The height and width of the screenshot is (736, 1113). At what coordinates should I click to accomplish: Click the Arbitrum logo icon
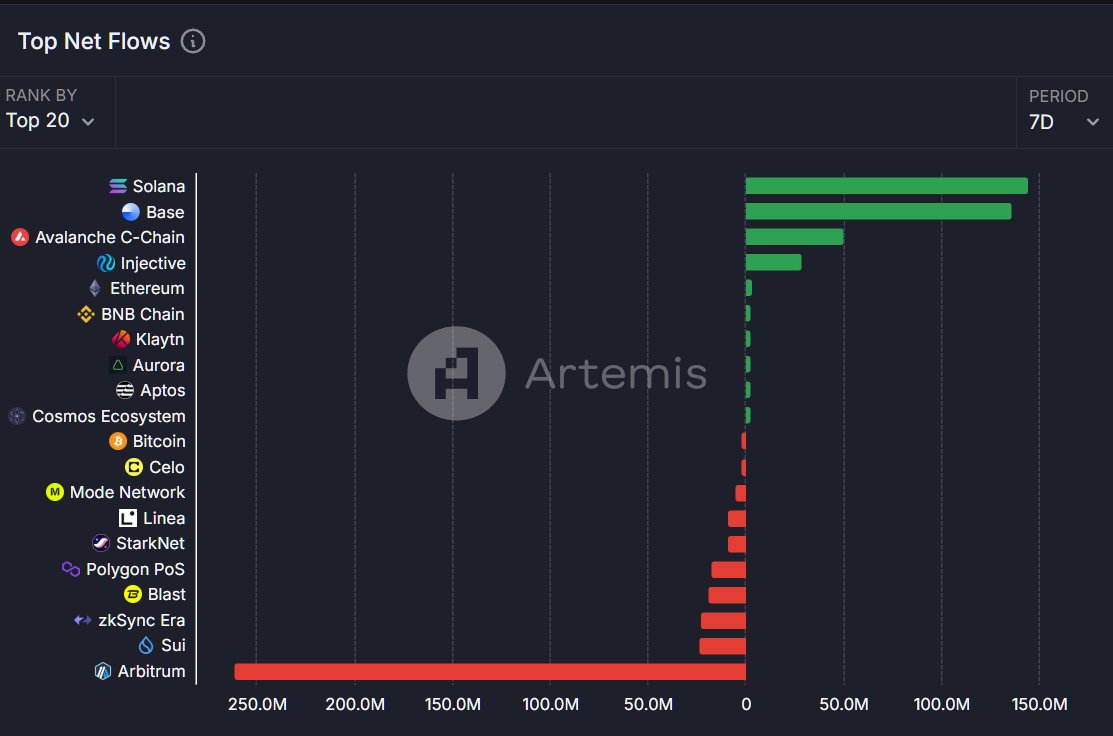pos(103,671)
